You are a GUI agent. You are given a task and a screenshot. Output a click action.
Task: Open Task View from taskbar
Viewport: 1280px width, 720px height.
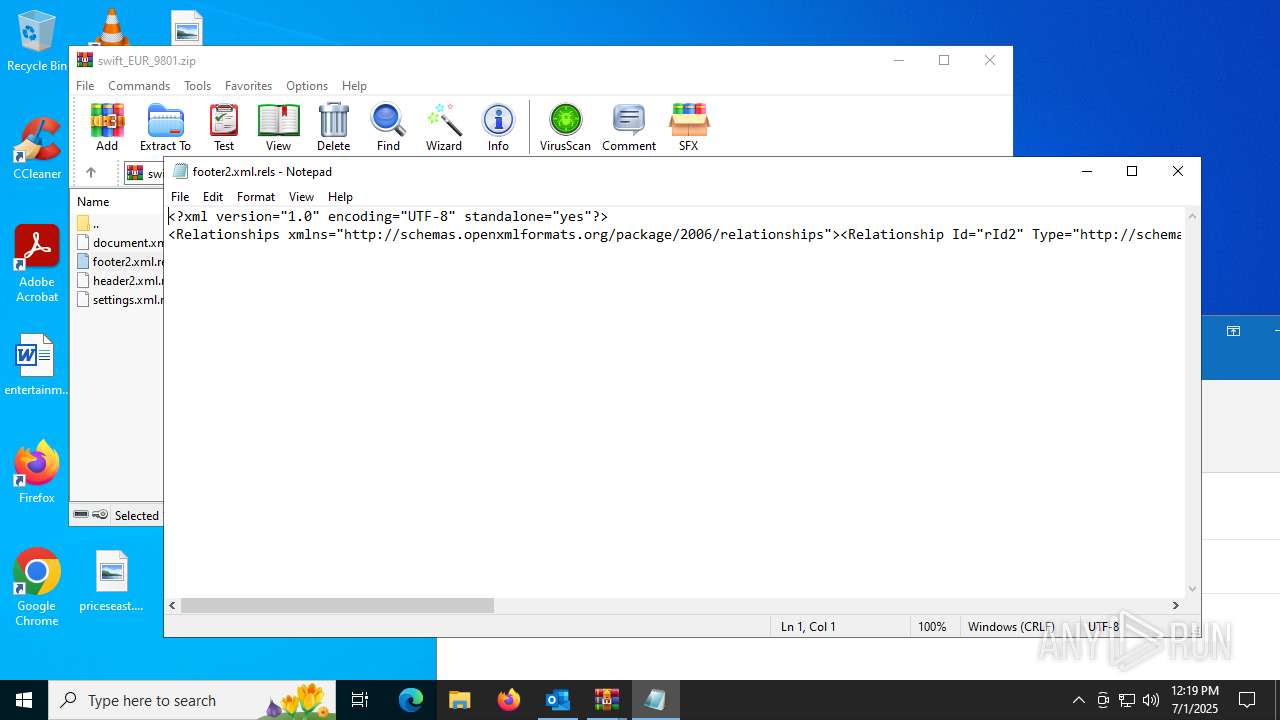[360, 700]
